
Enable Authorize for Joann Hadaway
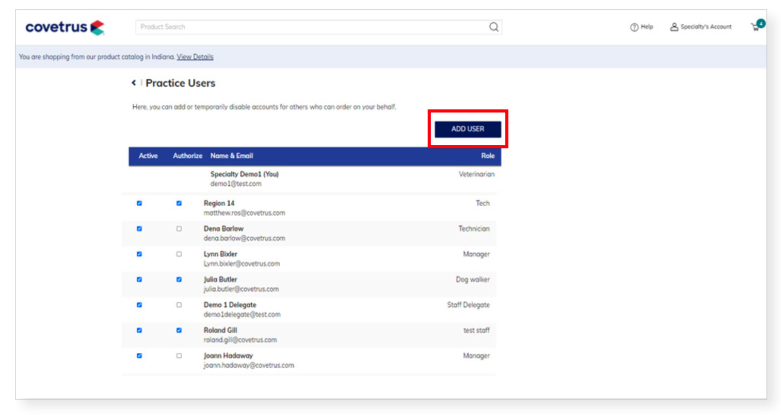[x=179, y=356]
